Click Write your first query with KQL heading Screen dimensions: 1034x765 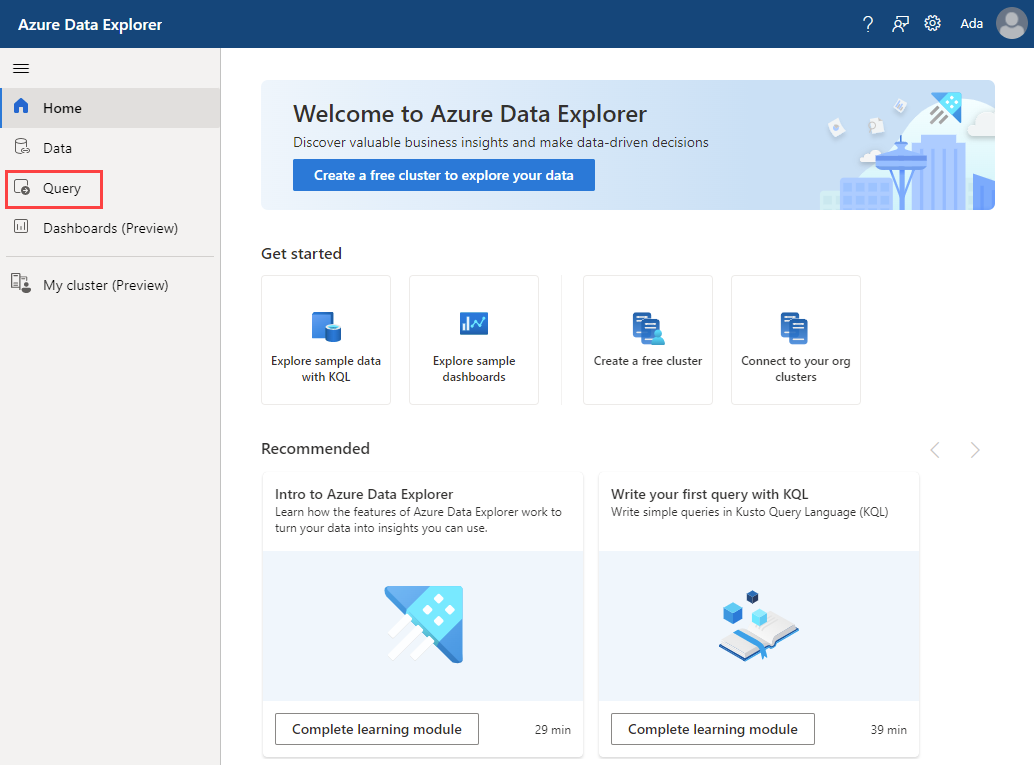click(710, 494)
